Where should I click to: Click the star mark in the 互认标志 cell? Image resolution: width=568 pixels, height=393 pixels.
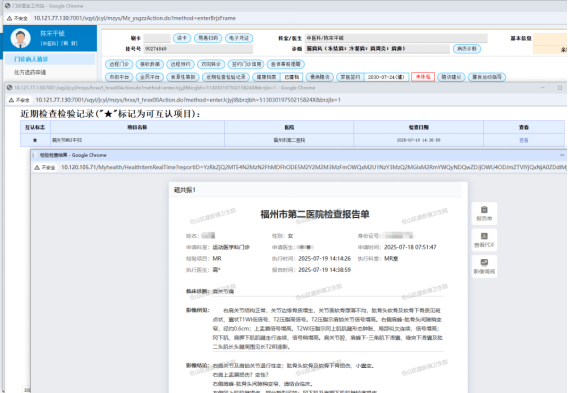35,140
